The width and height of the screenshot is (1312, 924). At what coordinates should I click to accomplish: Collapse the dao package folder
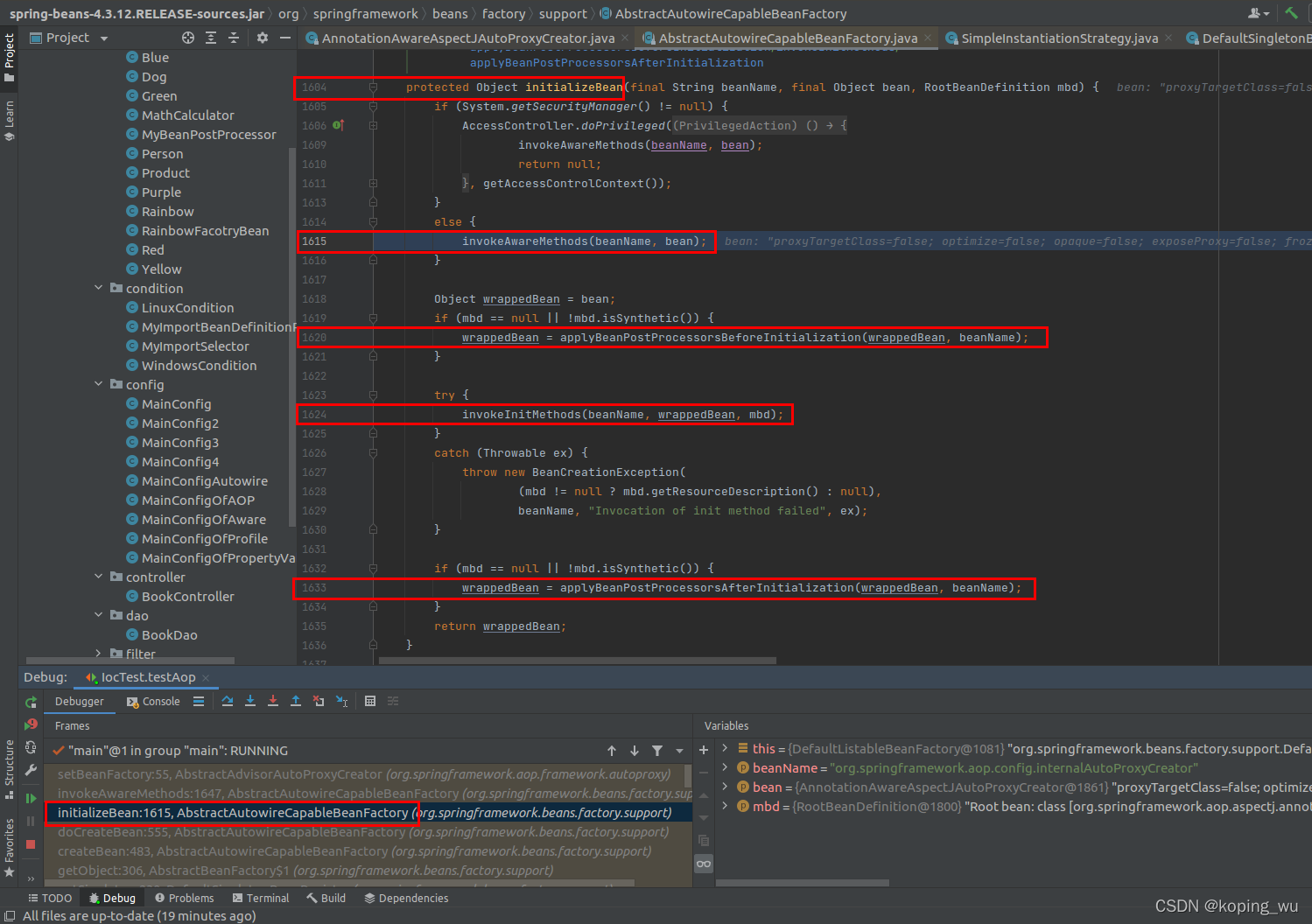pos(99,615)
